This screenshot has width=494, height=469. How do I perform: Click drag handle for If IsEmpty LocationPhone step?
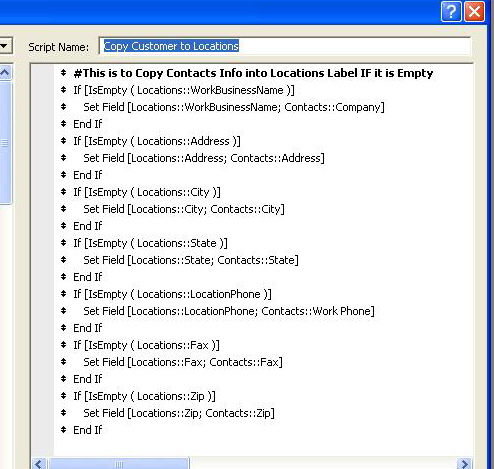(x=64, y=294)
